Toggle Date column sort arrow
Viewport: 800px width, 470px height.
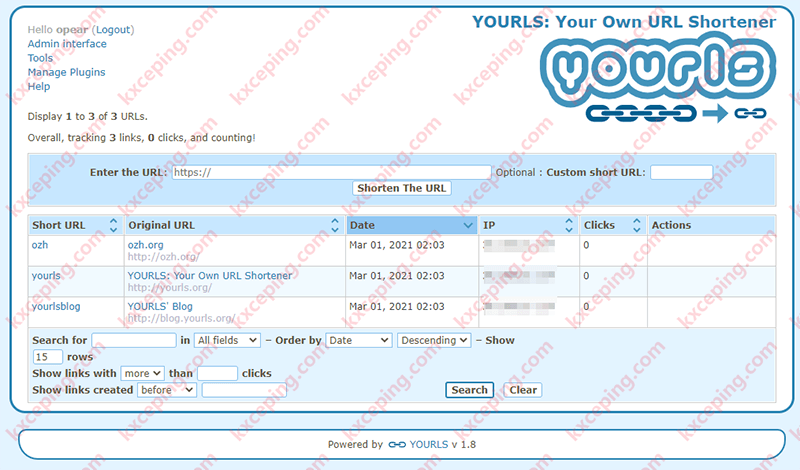468,225
